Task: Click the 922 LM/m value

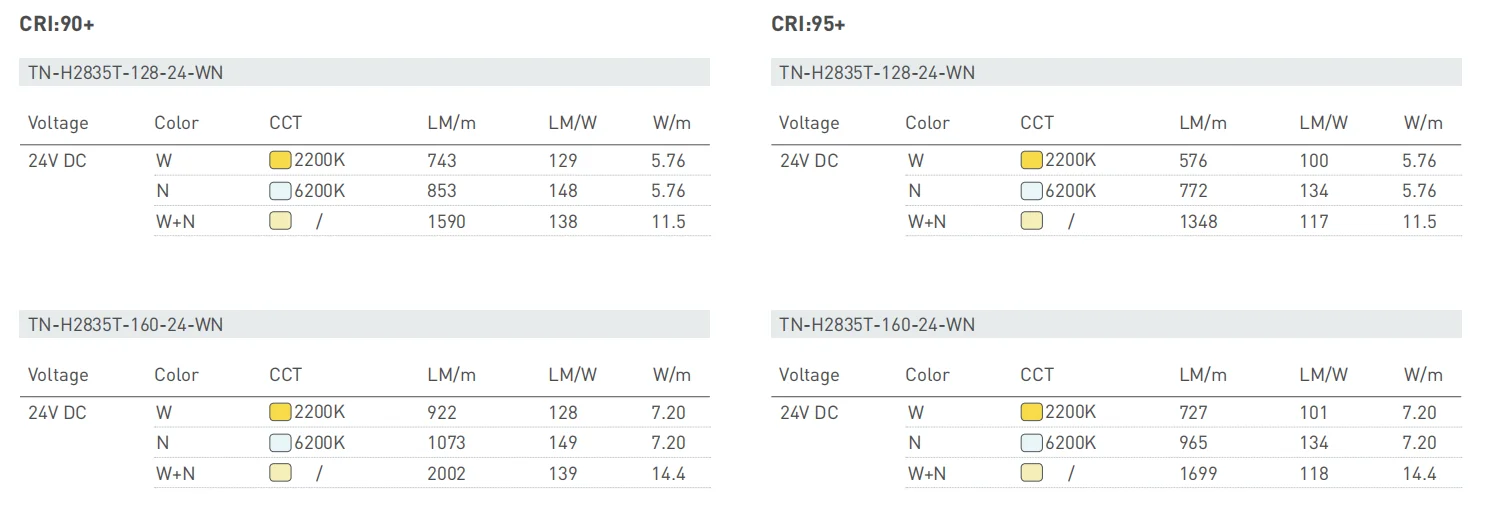Action: tap(441, 412)
